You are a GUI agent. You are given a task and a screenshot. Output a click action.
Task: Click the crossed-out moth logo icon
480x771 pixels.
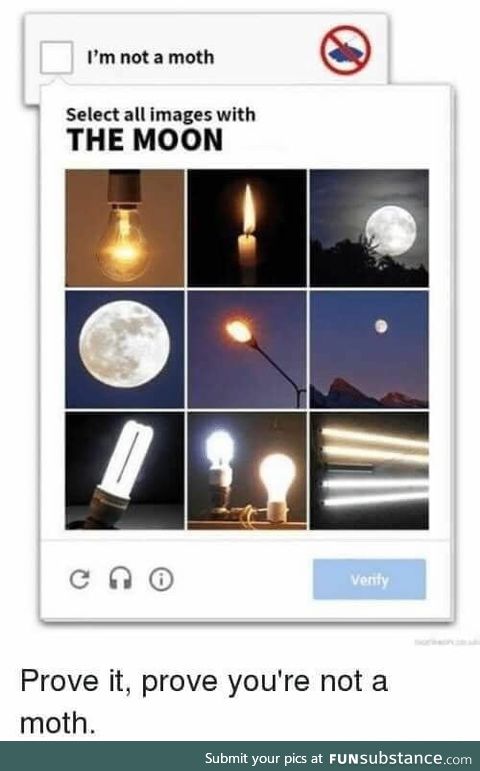(345, 51)
